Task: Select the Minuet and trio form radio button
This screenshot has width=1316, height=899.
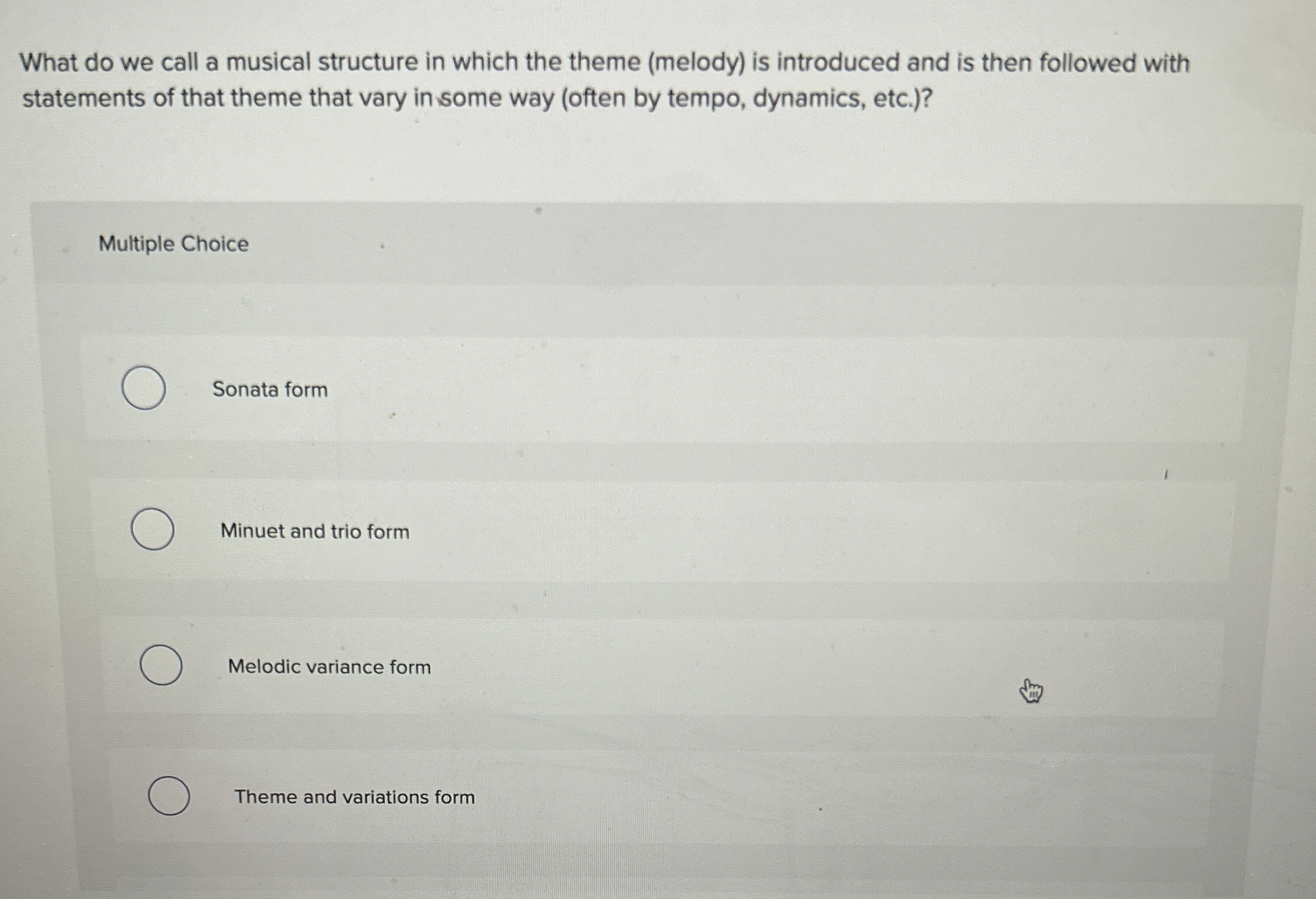Action: (152, 531)
